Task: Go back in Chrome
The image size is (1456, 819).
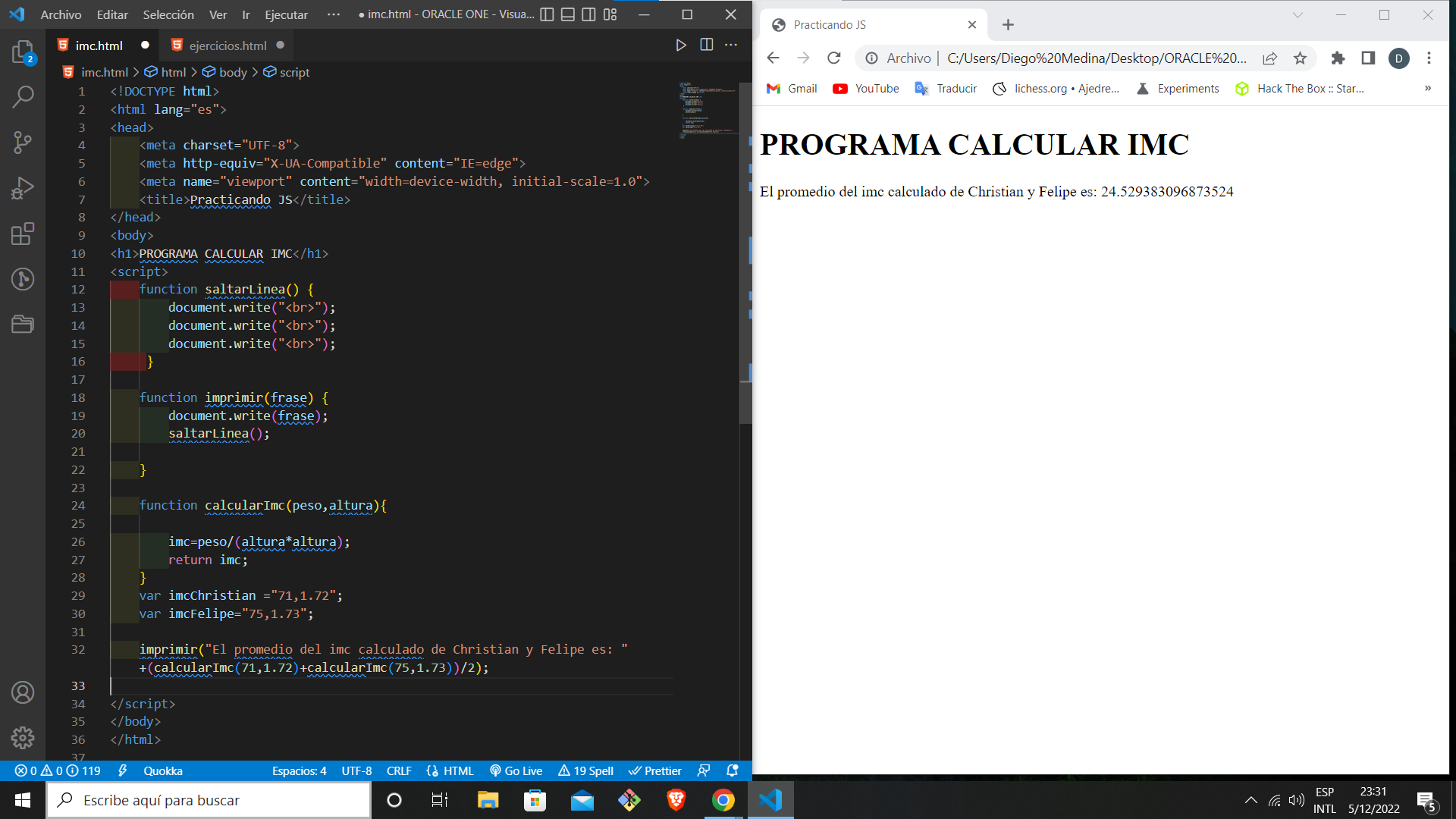Action: [x=773, y=58]
